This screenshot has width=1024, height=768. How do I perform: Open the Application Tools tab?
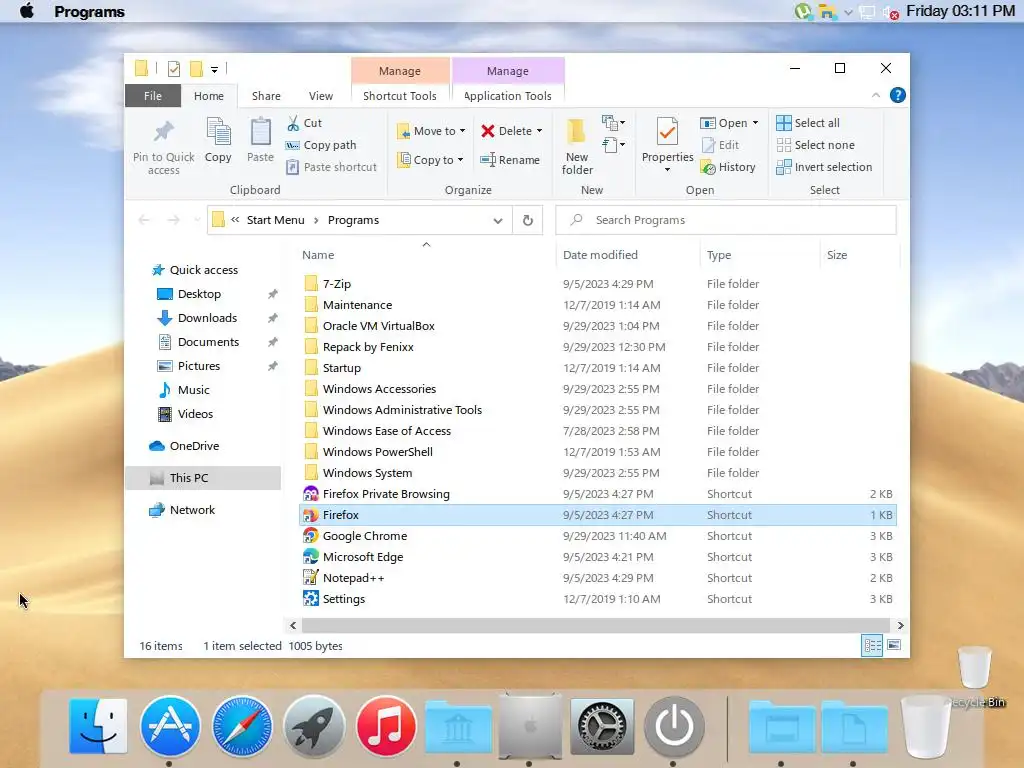(x=507, y=95)
